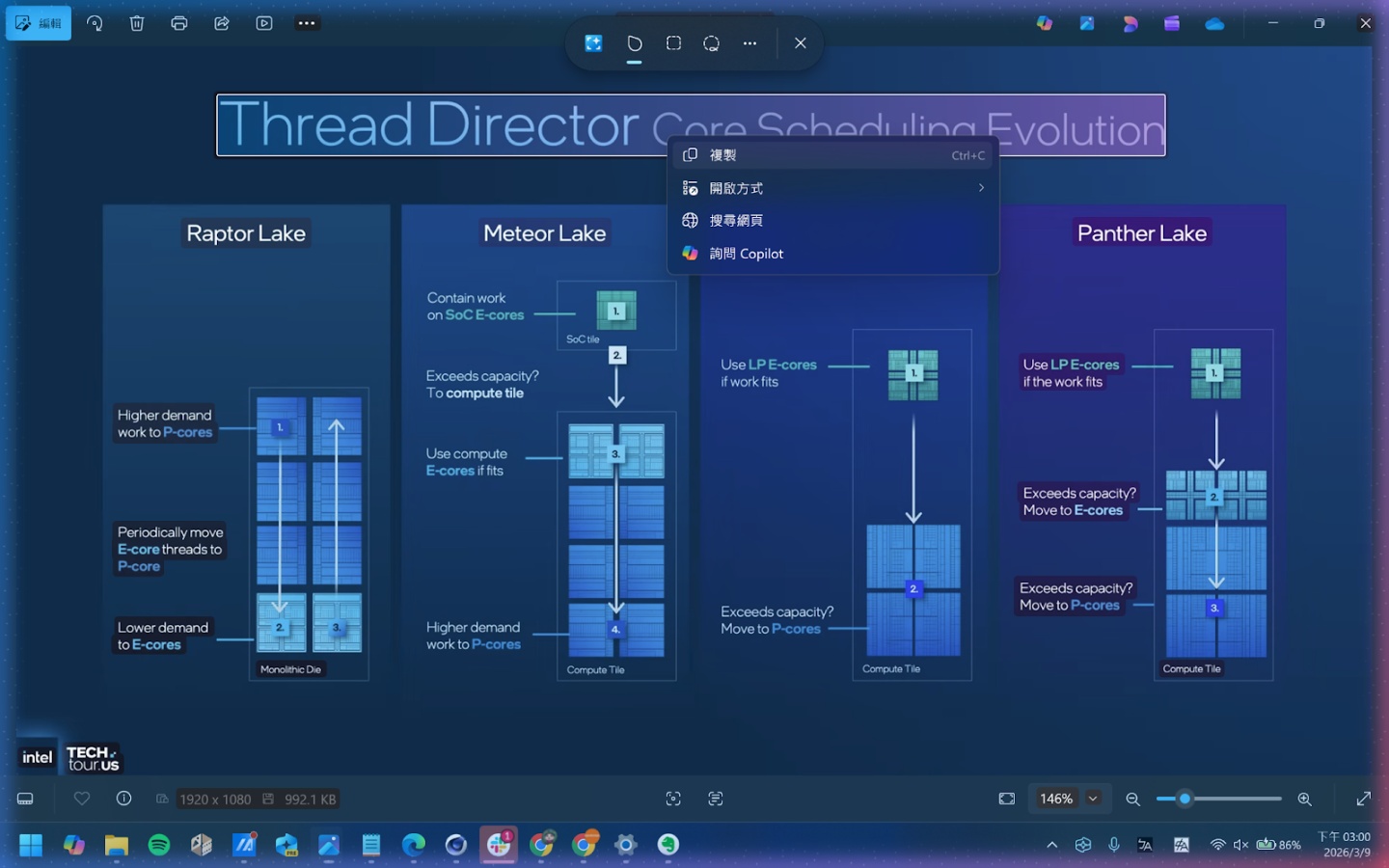
Task: Toggle the filmstrip view icon
Action: coord(26,799)
